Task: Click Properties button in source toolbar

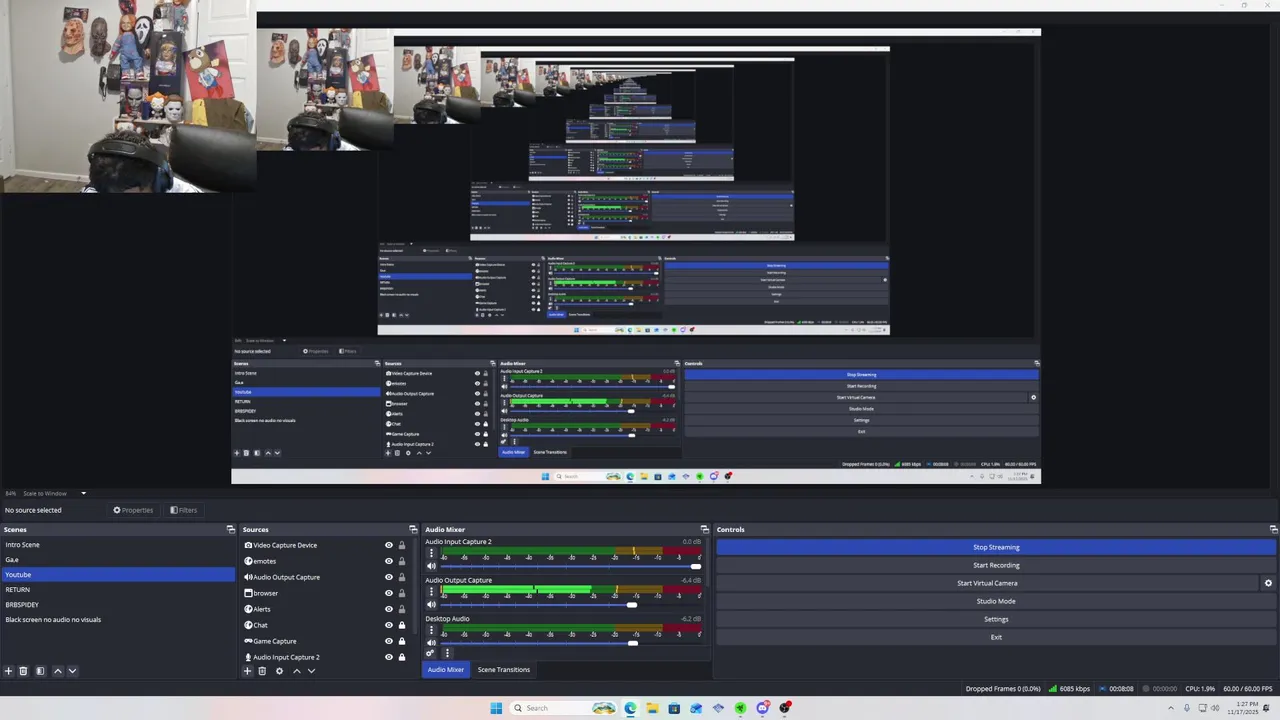Action: coord(133,510)
